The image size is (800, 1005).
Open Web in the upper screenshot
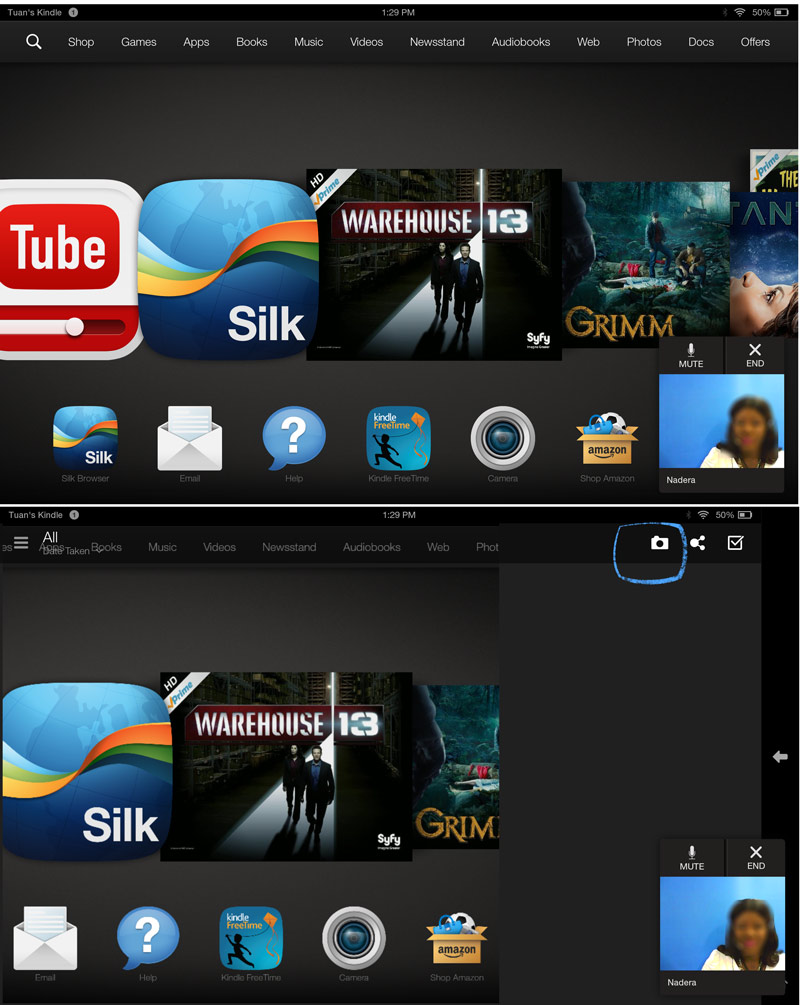click(588, 42)
